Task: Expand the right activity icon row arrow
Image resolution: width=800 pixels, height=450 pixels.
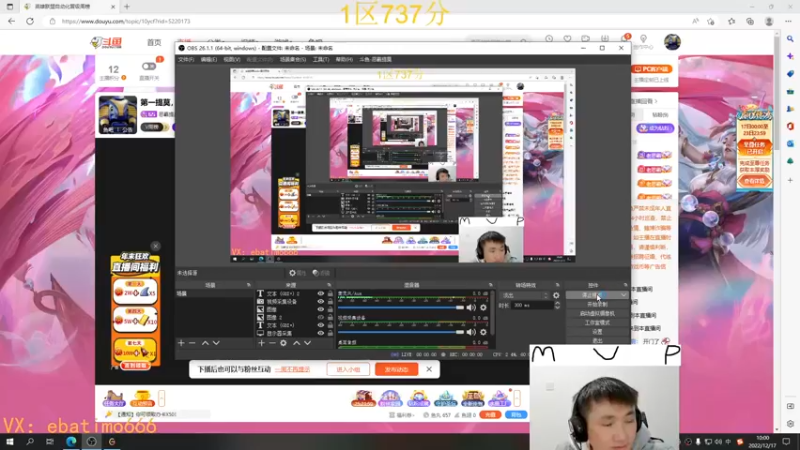Action: [517, 398]
